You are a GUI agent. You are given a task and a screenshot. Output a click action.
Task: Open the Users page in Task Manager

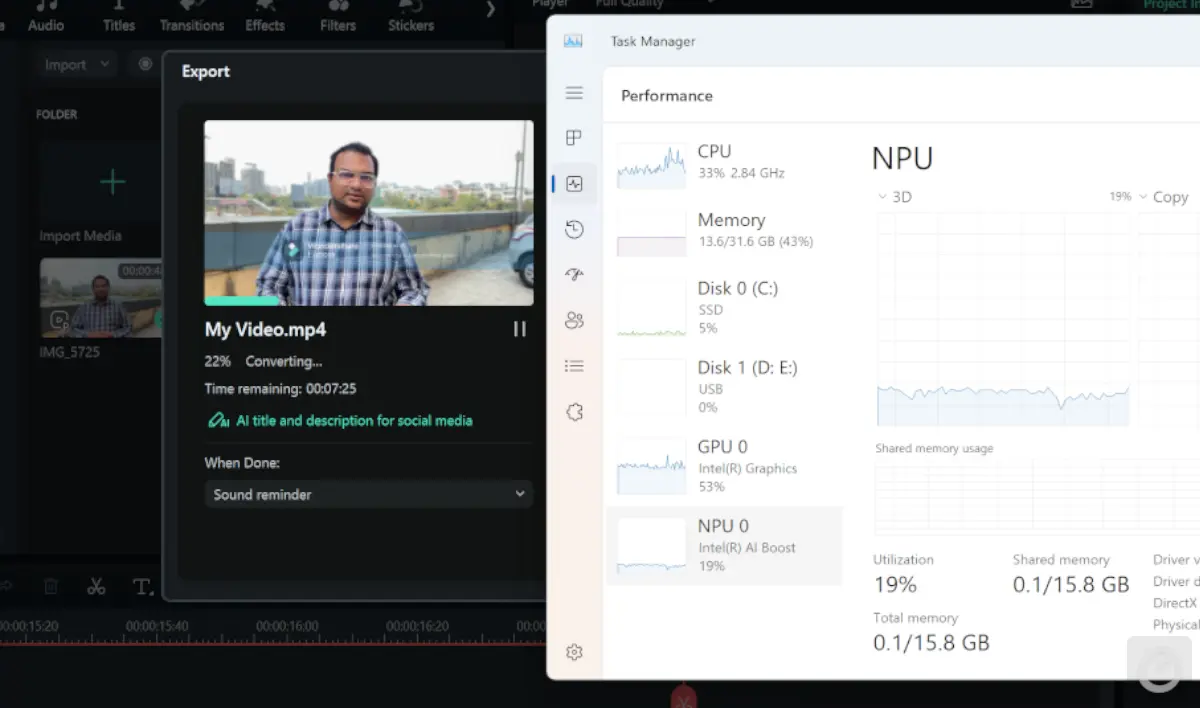tap(574, 321)
